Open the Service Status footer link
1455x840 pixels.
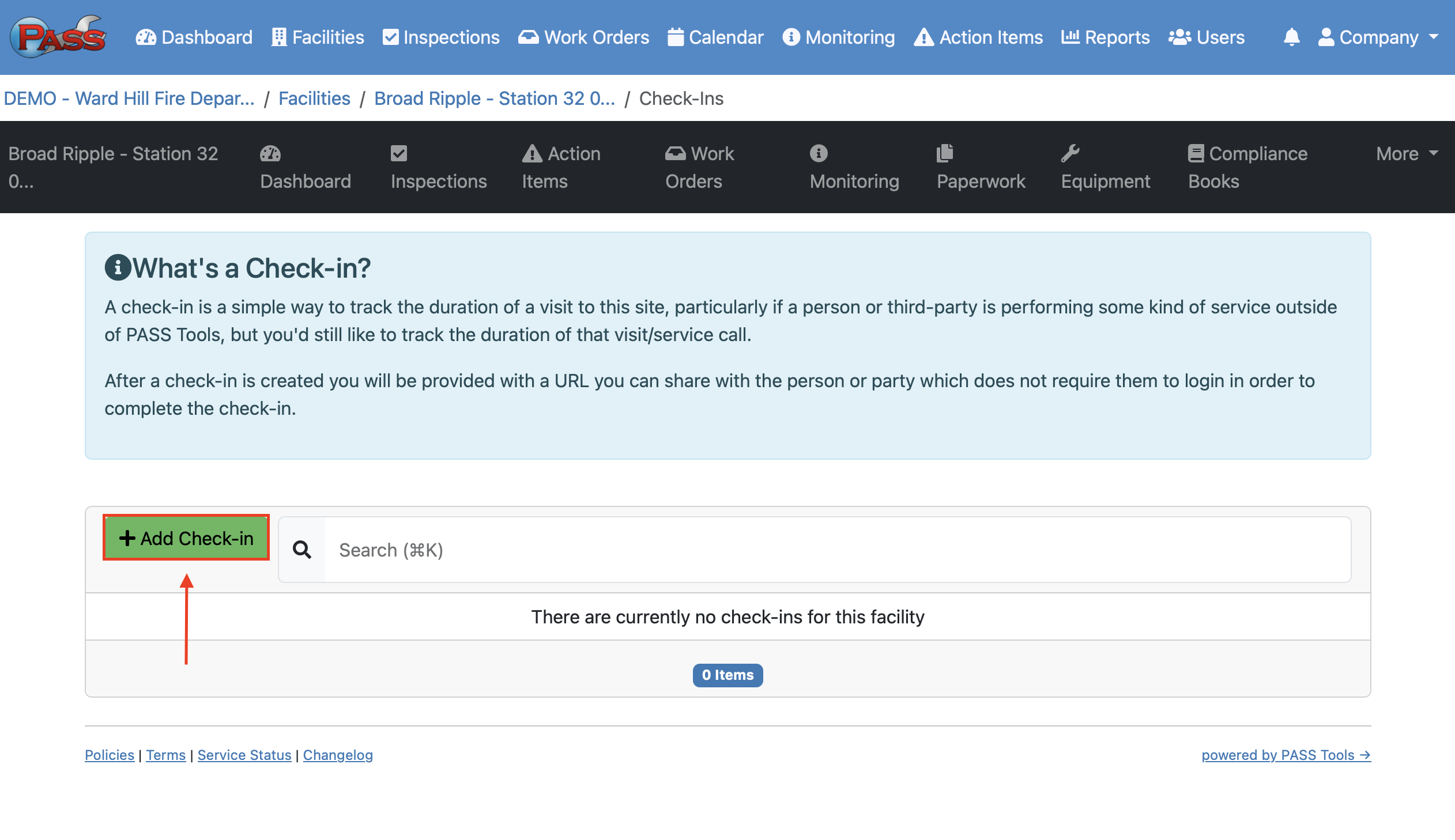244,755
